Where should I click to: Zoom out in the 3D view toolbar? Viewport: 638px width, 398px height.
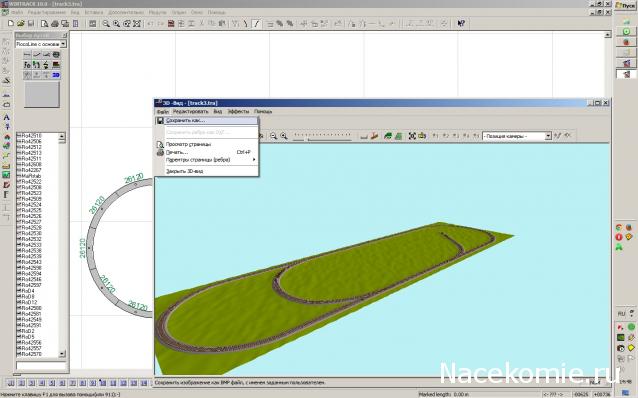pos(273,136)
